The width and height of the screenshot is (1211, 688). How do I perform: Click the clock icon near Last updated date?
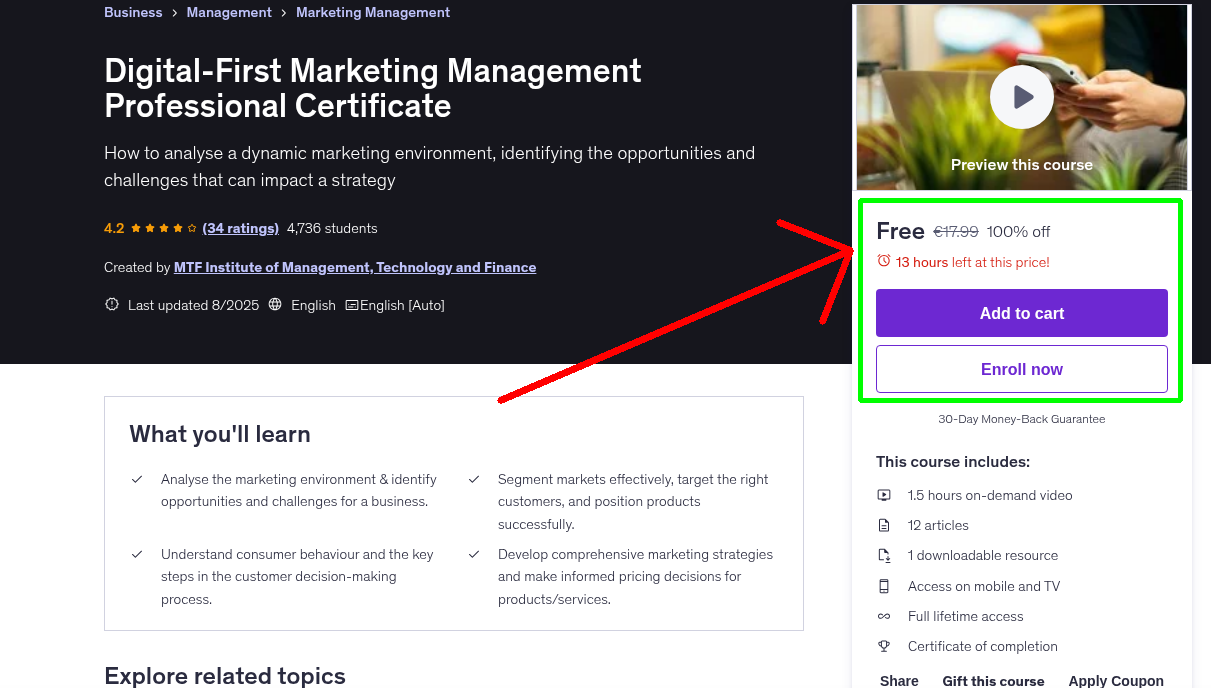pyautogui.click(x=111, y=304)
